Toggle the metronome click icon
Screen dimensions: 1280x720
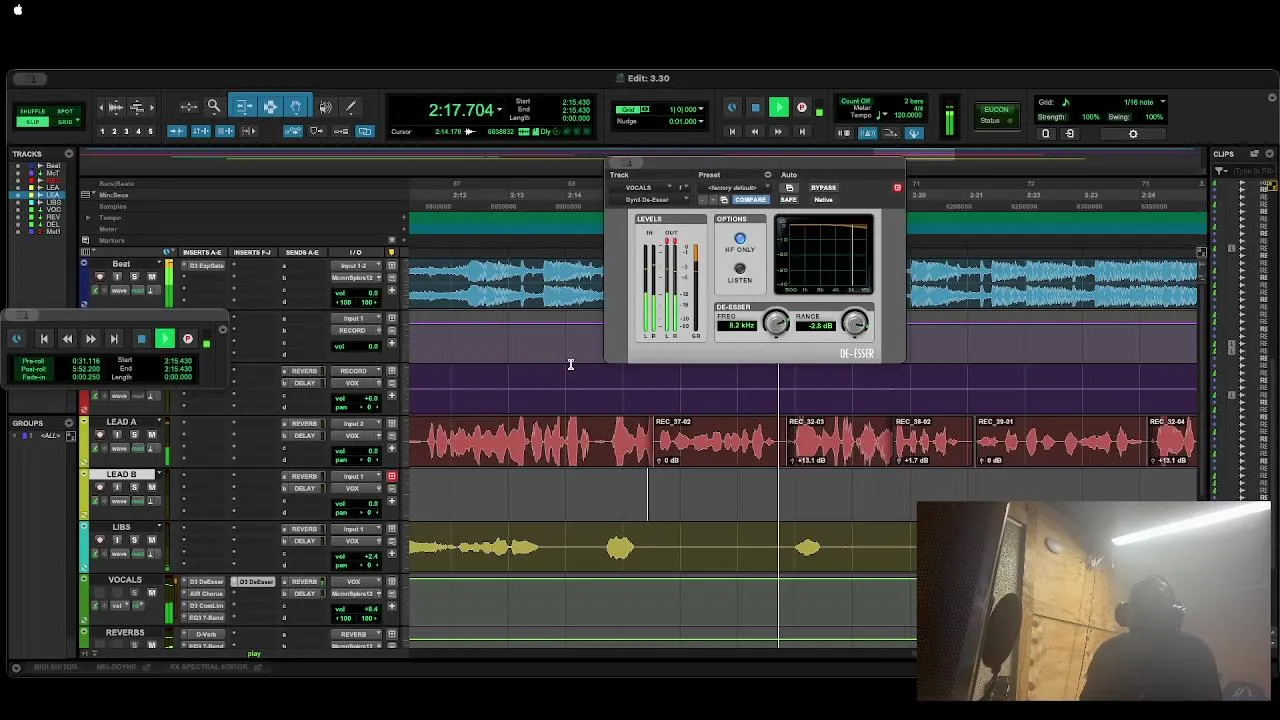click(868, 133)
